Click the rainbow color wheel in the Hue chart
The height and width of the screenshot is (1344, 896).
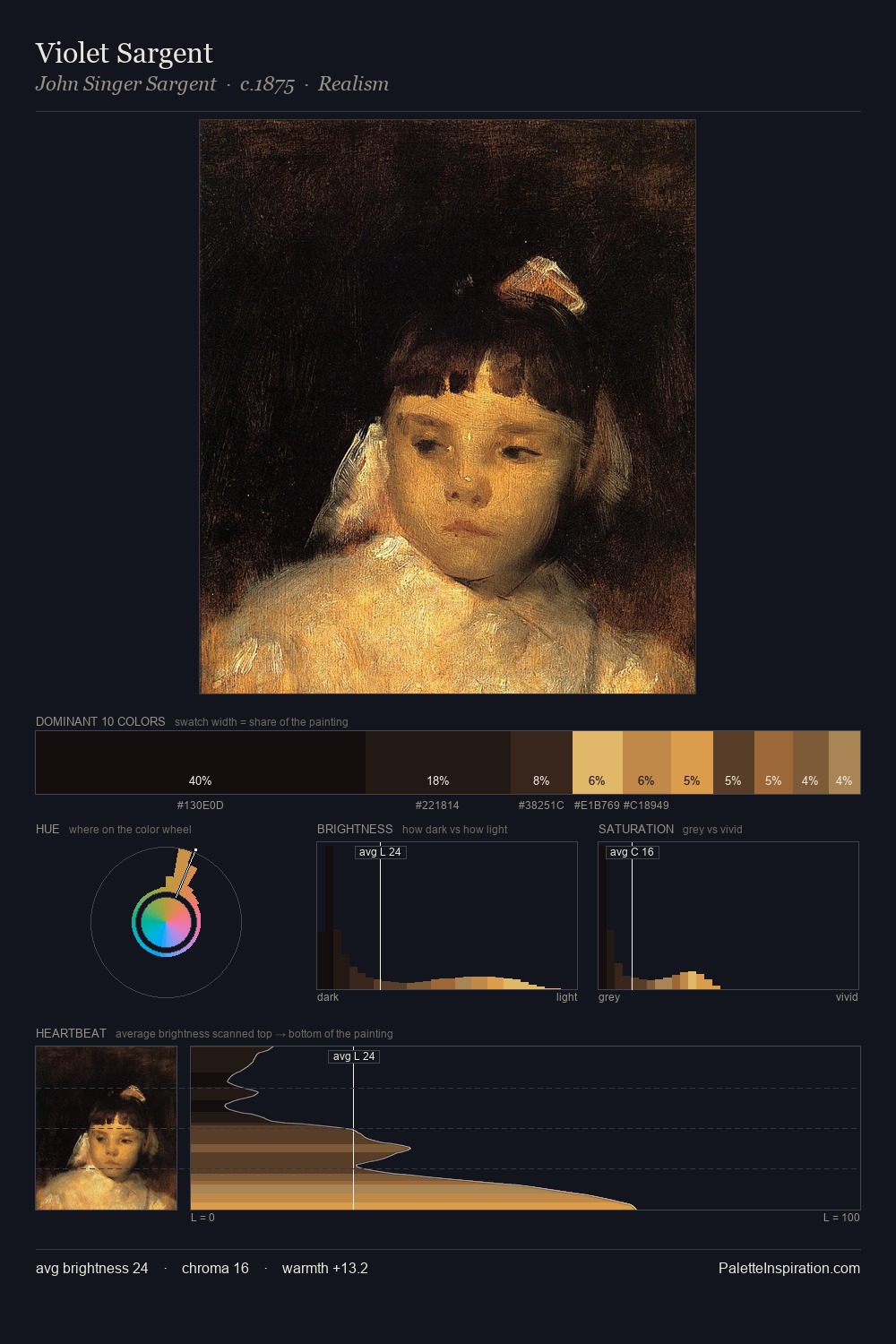[166, 922]
